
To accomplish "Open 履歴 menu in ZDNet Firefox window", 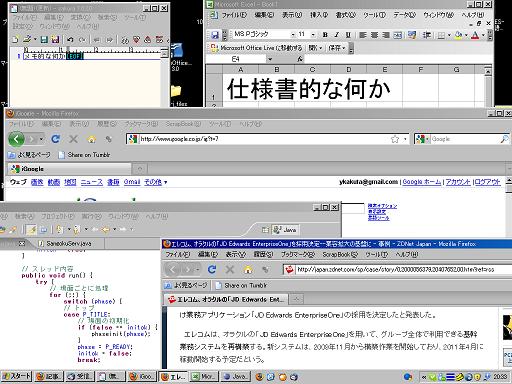I will [263, 254].
